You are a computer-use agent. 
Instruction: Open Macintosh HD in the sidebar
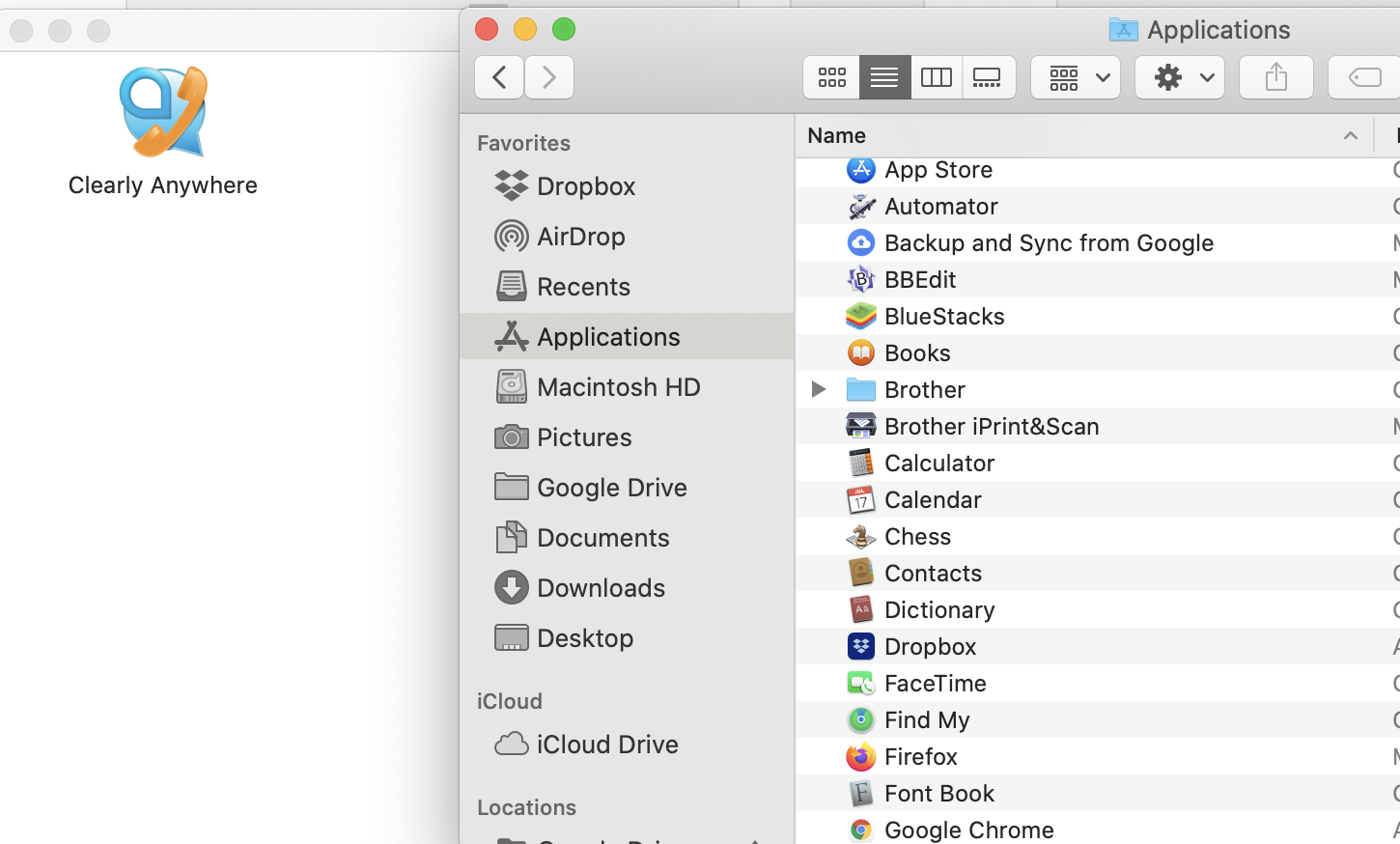pyautogui.click(x=628, y=386)
